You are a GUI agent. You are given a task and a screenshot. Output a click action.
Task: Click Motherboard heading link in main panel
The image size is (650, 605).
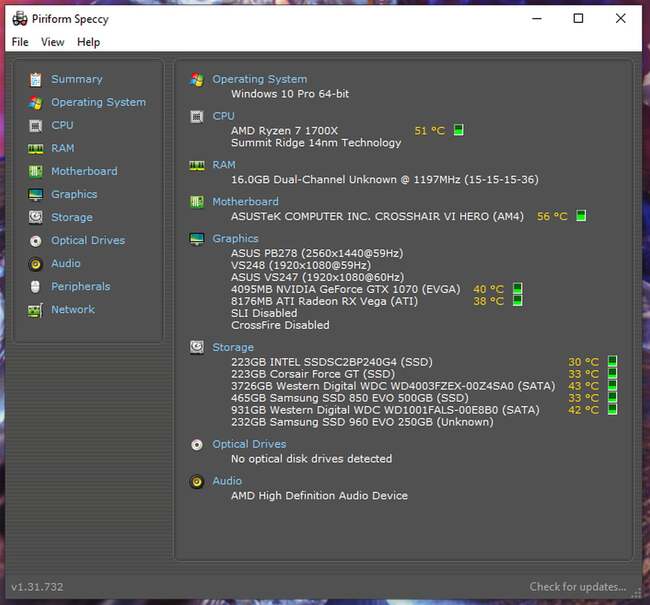(x=245, y=202)
